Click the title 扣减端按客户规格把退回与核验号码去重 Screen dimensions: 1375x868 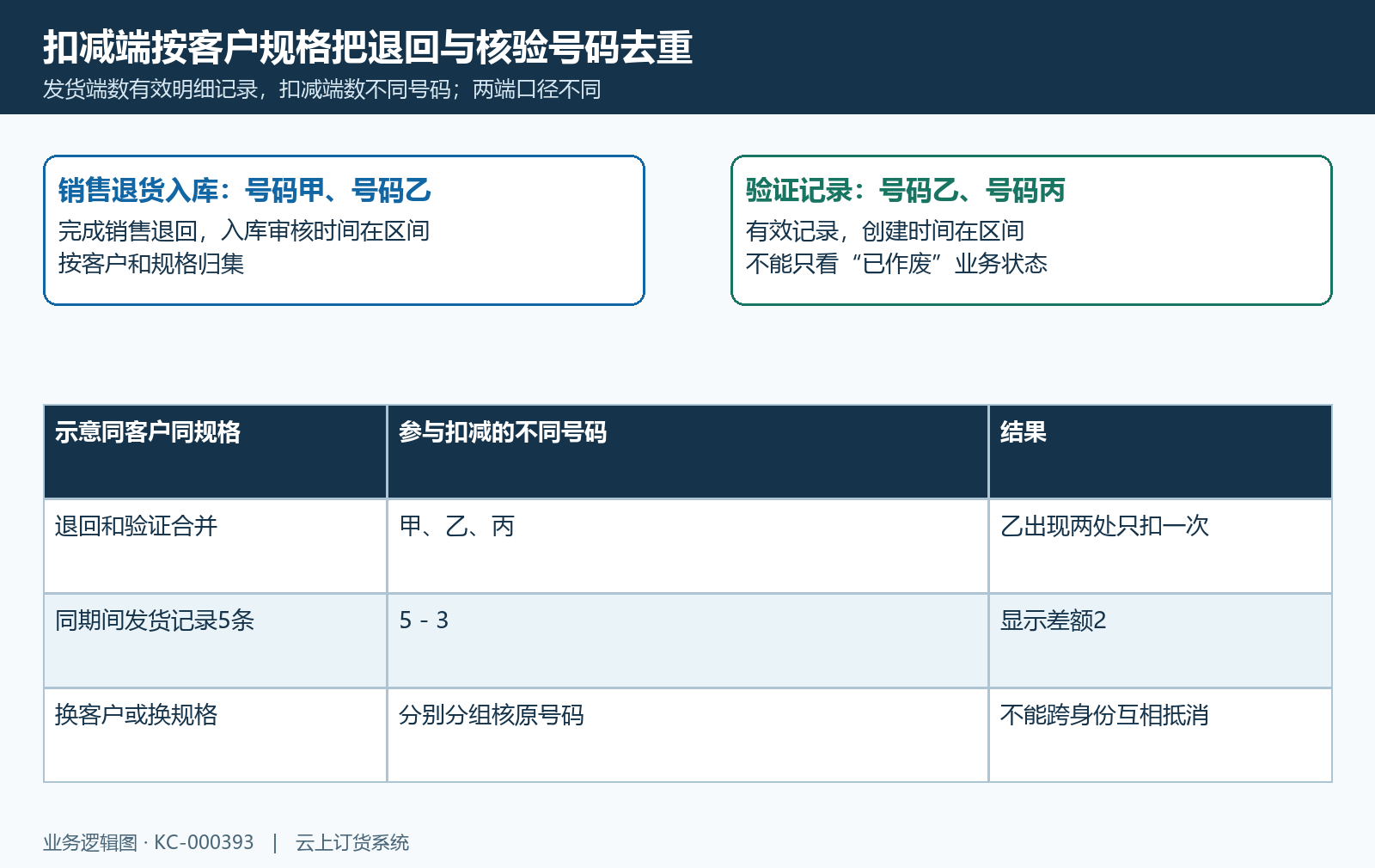368,46
